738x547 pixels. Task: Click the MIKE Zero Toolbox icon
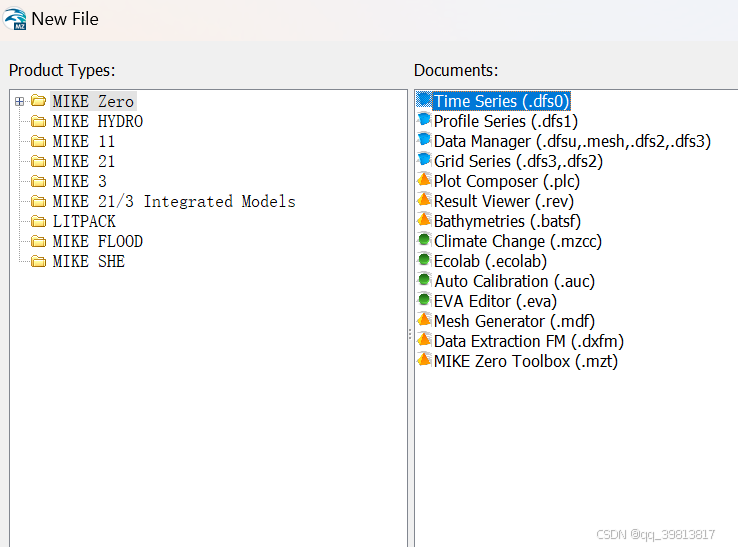(x=424, y=360)
